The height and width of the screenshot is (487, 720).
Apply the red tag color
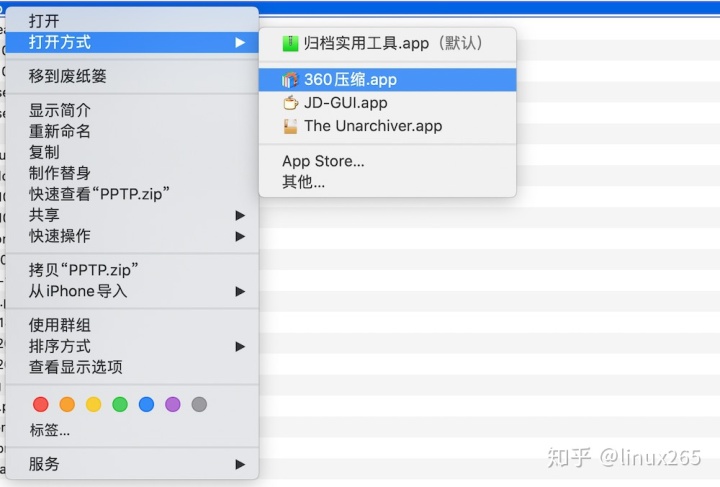click(x=41, y=404)
